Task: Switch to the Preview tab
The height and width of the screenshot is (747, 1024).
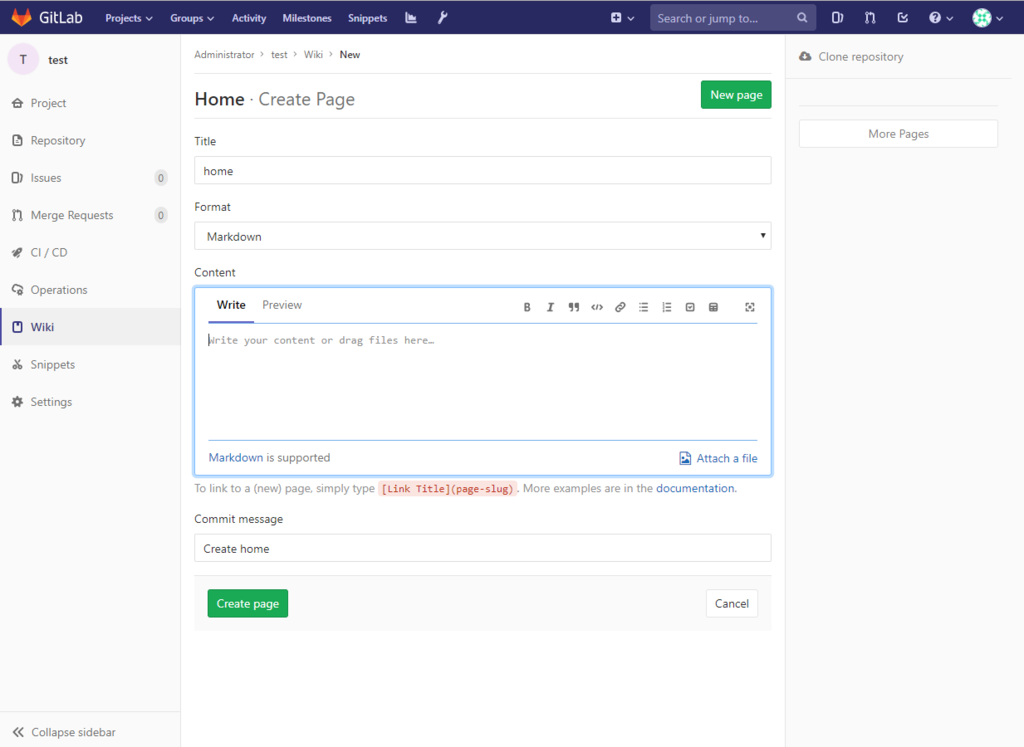Action: (x=282, y=305)
